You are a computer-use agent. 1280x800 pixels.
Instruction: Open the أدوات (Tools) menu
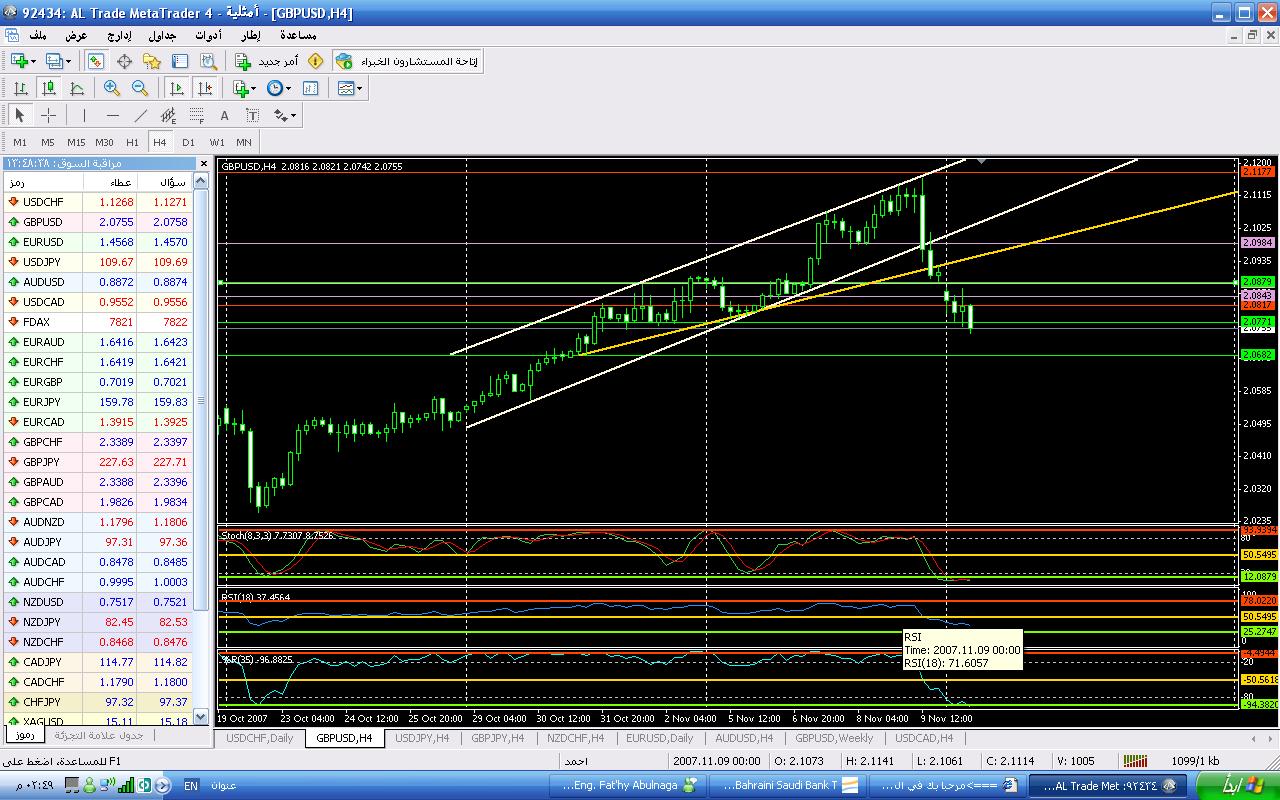click(x=208, y=35)
